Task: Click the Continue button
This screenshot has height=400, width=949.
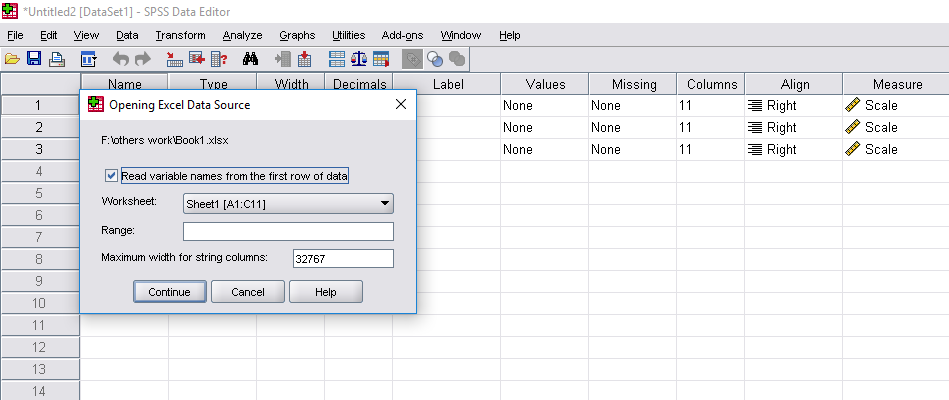Action: [169, 292]
